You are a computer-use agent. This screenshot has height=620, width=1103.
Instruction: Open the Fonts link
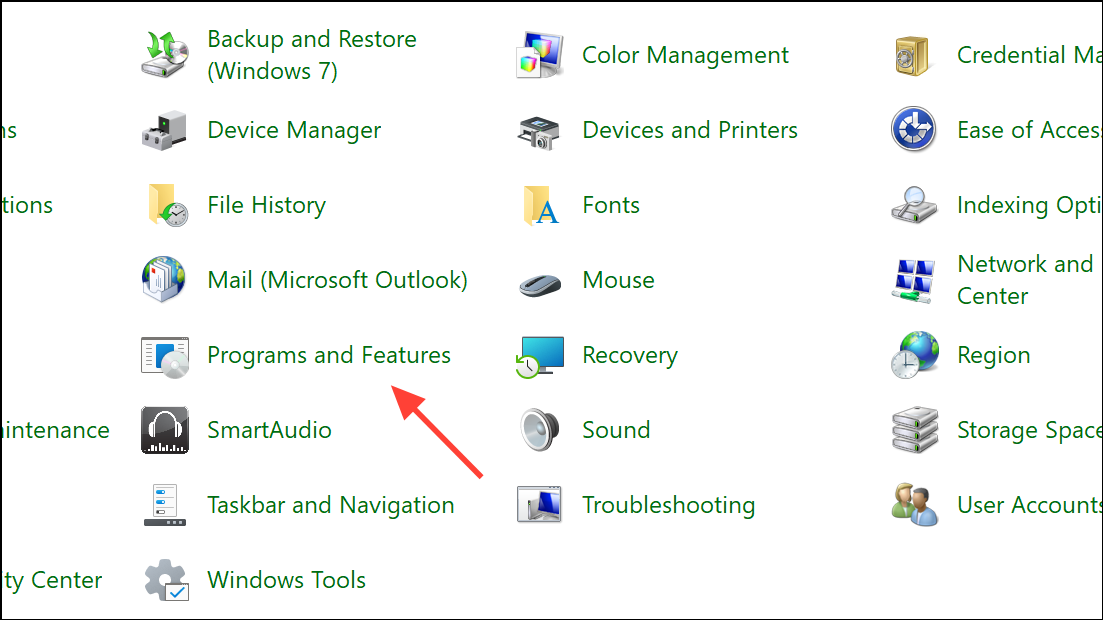click(x=611, y=206)
